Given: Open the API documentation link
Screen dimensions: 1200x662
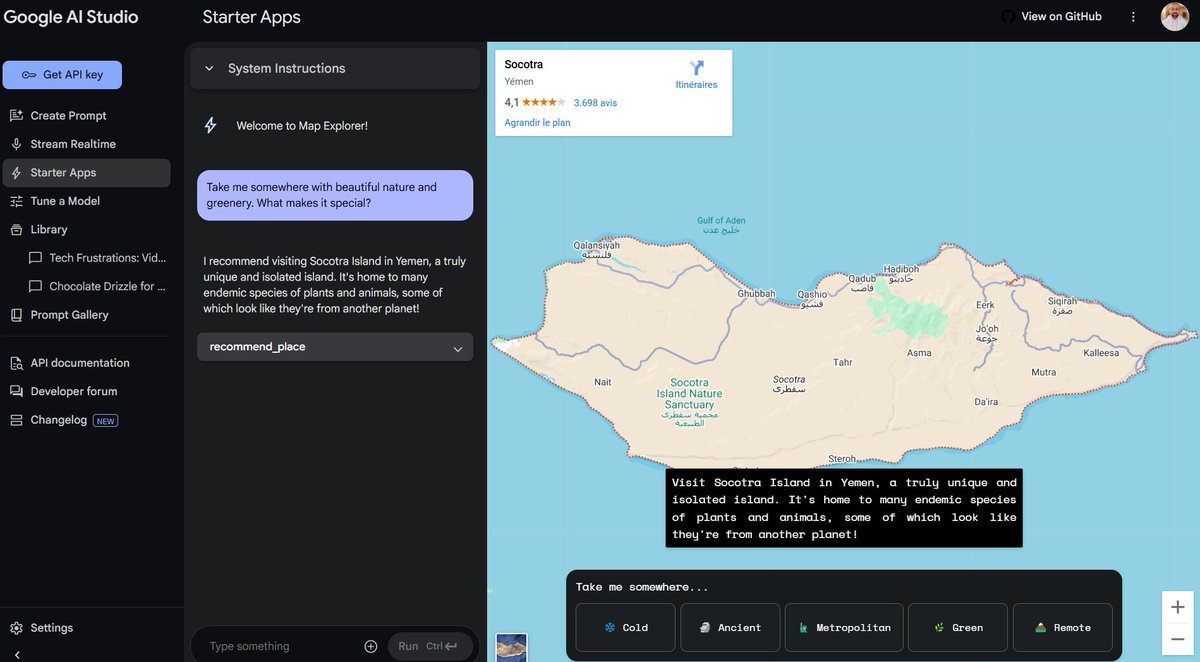Looking at the screenshot, I should 80,363.
